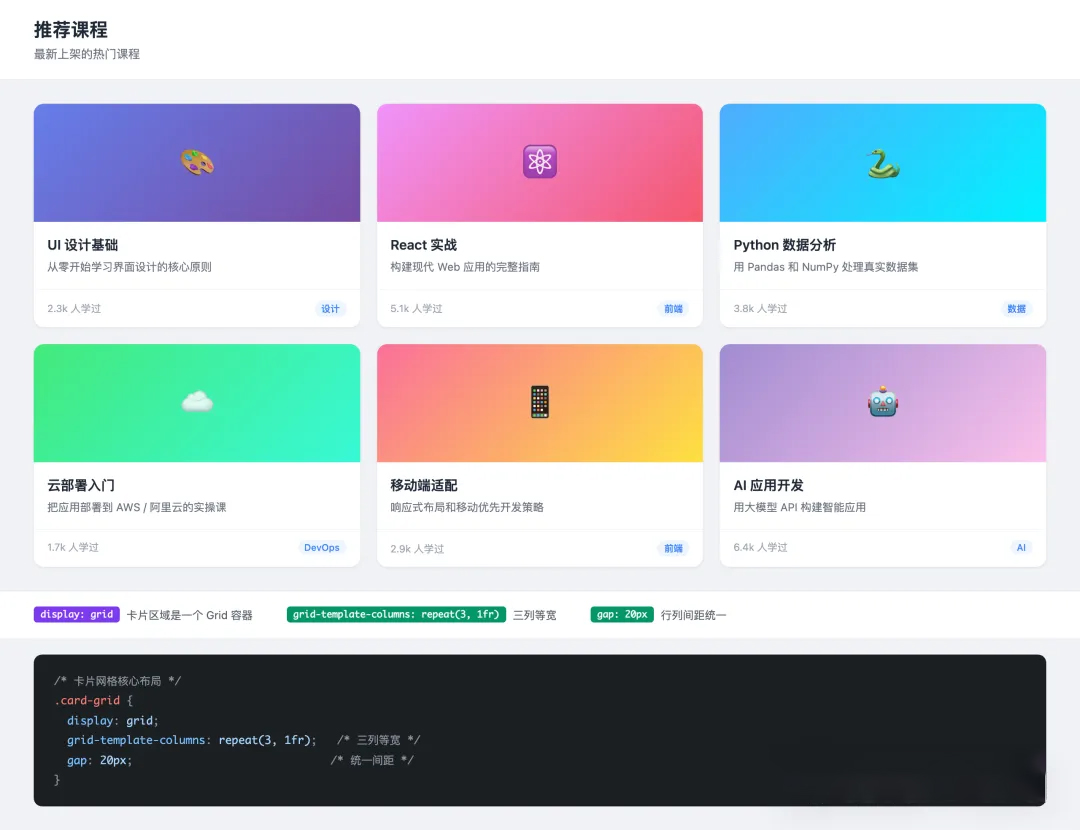The image size is (1080, 830).
Task: Click the 推荐课程 page heading
Action: point(71,30)
